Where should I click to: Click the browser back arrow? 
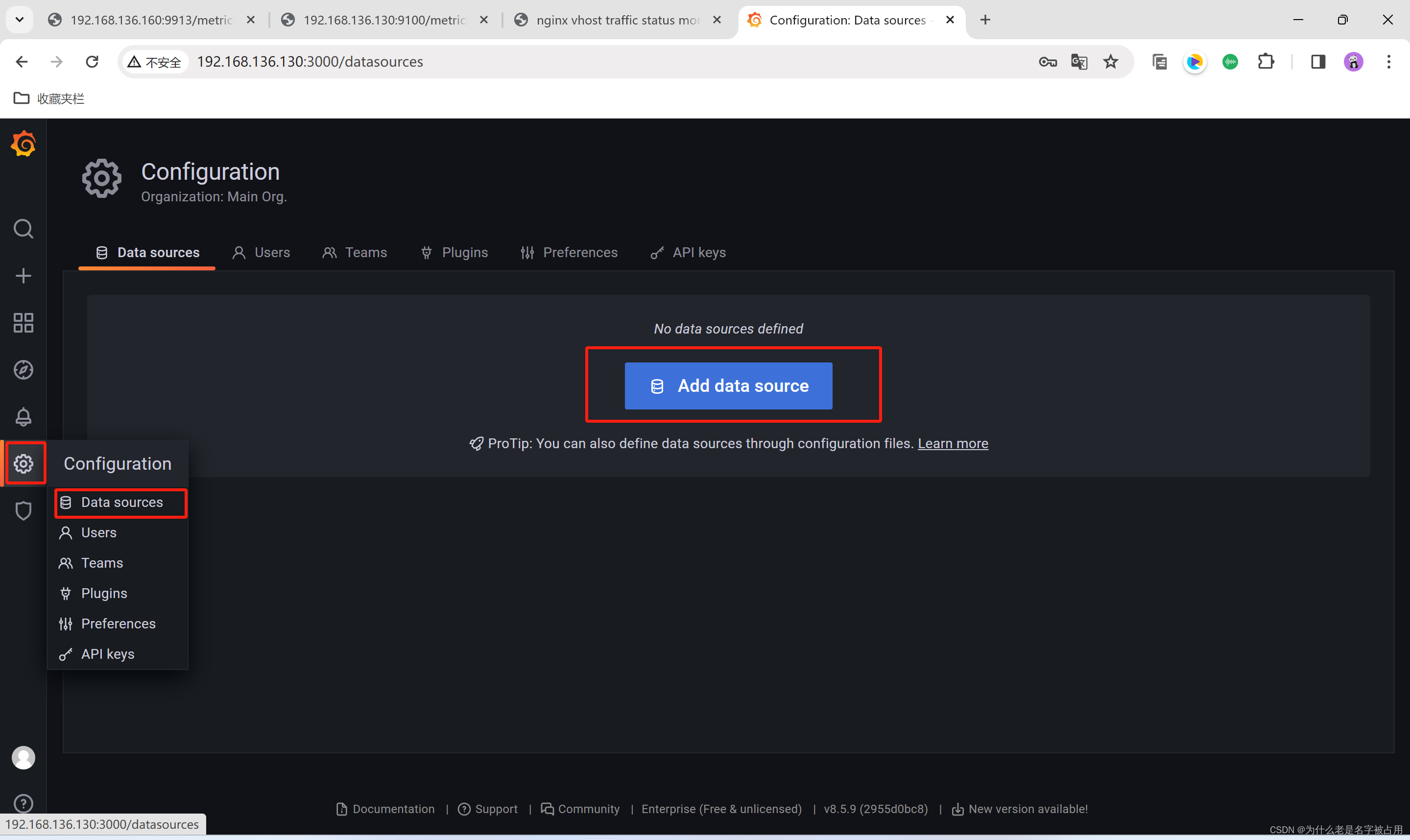[22, 61]
